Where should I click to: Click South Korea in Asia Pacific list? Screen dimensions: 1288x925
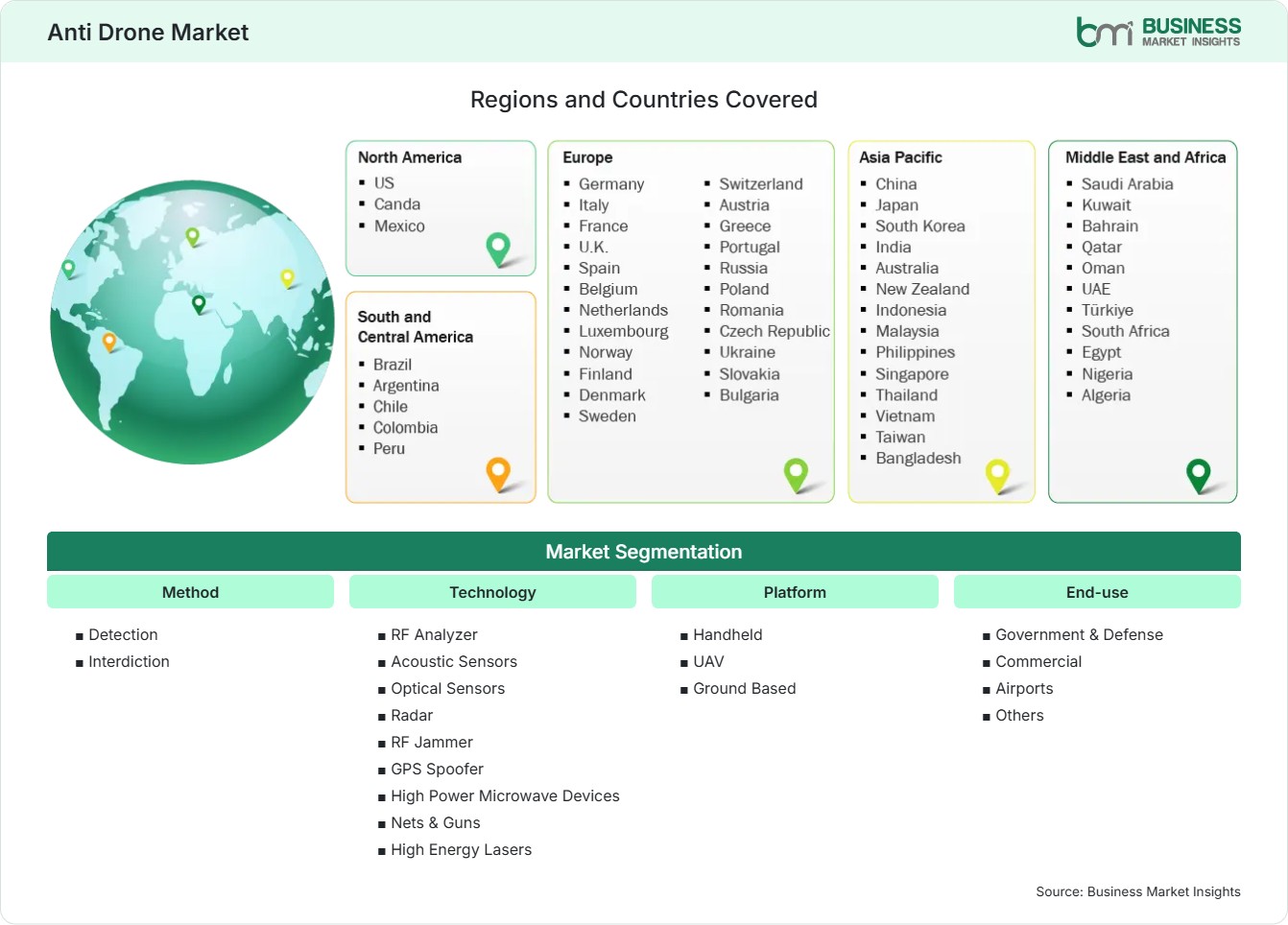920,226
